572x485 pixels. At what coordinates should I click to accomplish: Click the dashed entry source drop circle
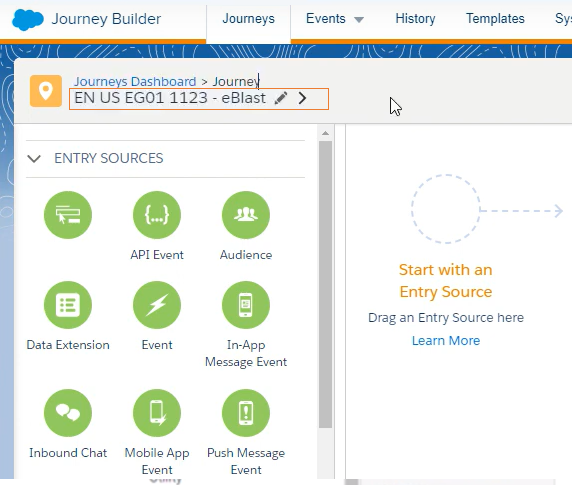(446, 209)
